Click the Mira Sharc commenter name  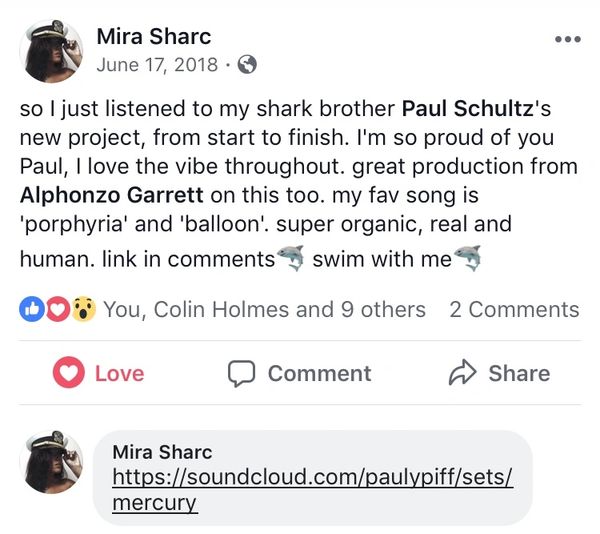[x=162, y=452]
